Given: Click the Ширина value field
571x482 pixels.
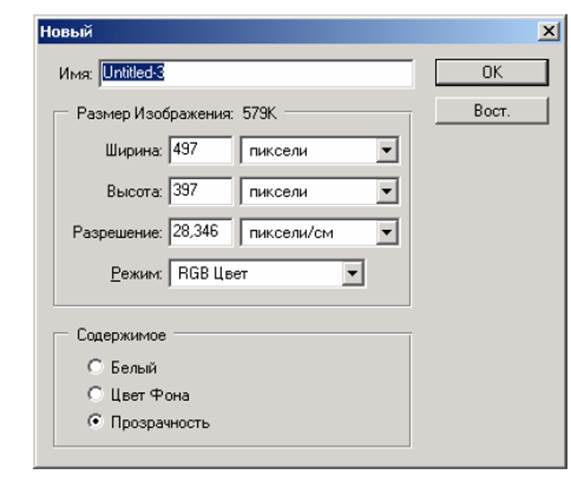Looking at the screenshot, I should (201, 150).
